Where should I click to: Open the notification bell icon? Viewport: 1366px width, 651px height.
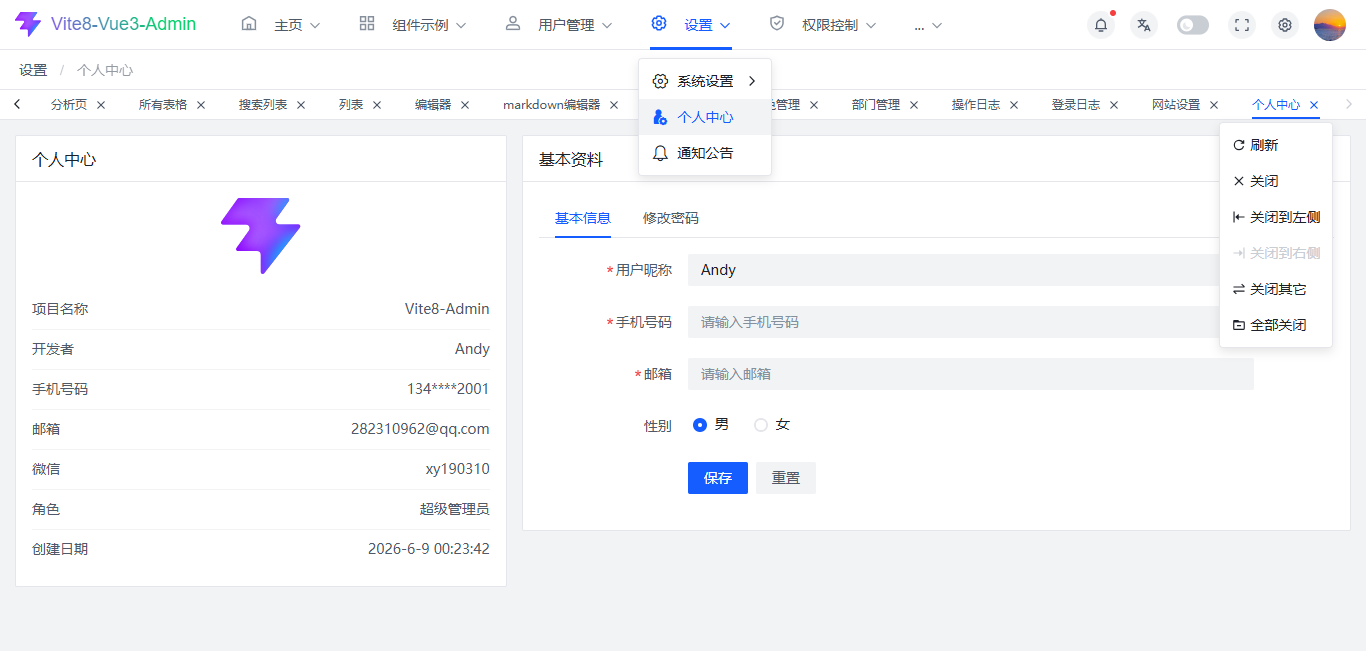(x=1101, y=25)
